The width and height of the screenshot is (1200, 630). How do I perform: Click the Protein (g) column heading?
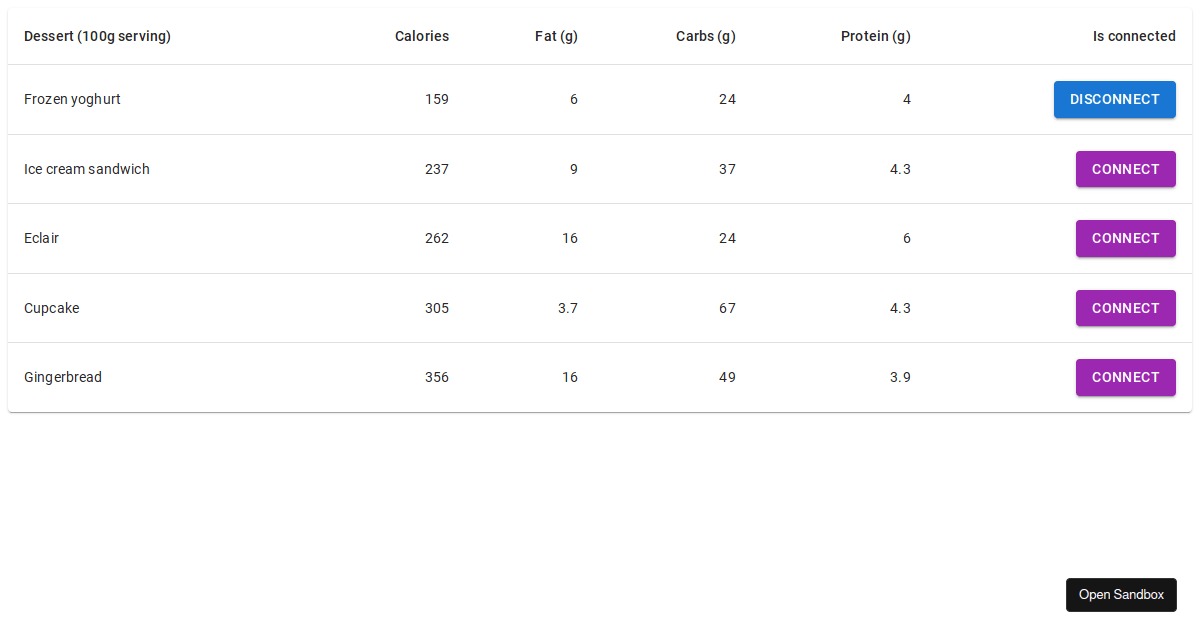(875, 36)
